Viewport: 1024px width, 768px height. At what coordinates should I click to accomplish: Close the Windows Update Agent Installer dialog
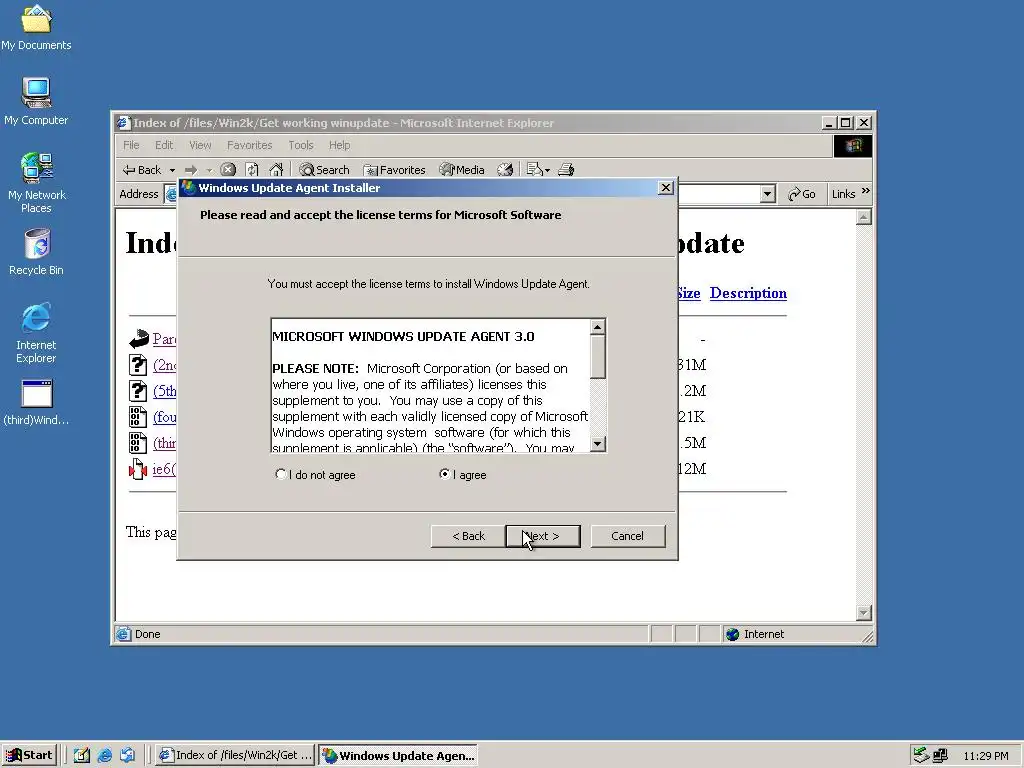pyautogui.click(x=665, y=188)
